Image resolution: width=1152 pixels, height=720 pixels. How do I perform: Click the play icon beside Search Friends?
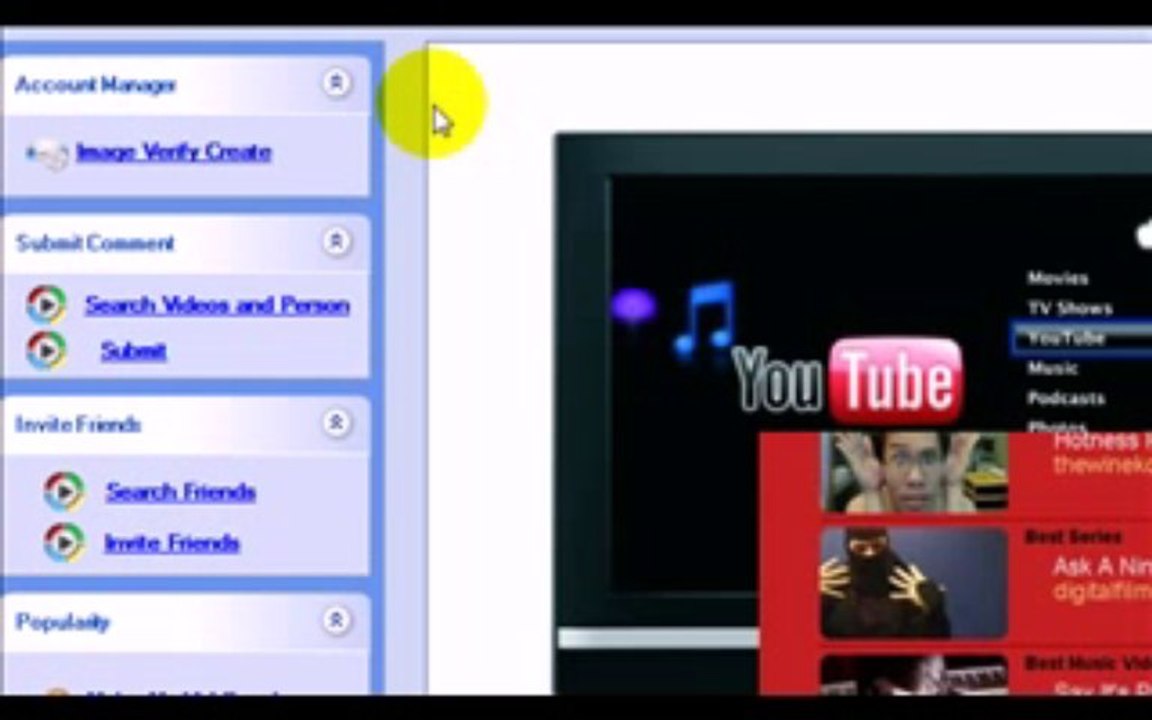pos(64,492)
